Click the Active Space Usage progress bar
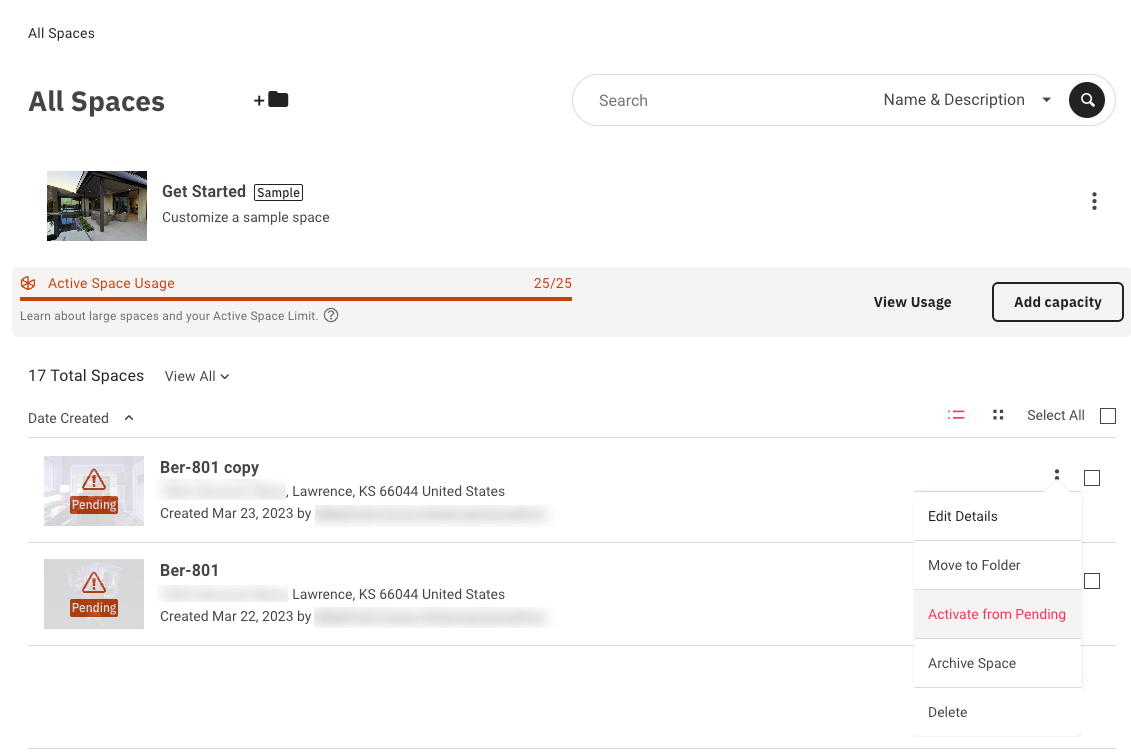The image size is (1131, 754). click(x=296, y=298)
